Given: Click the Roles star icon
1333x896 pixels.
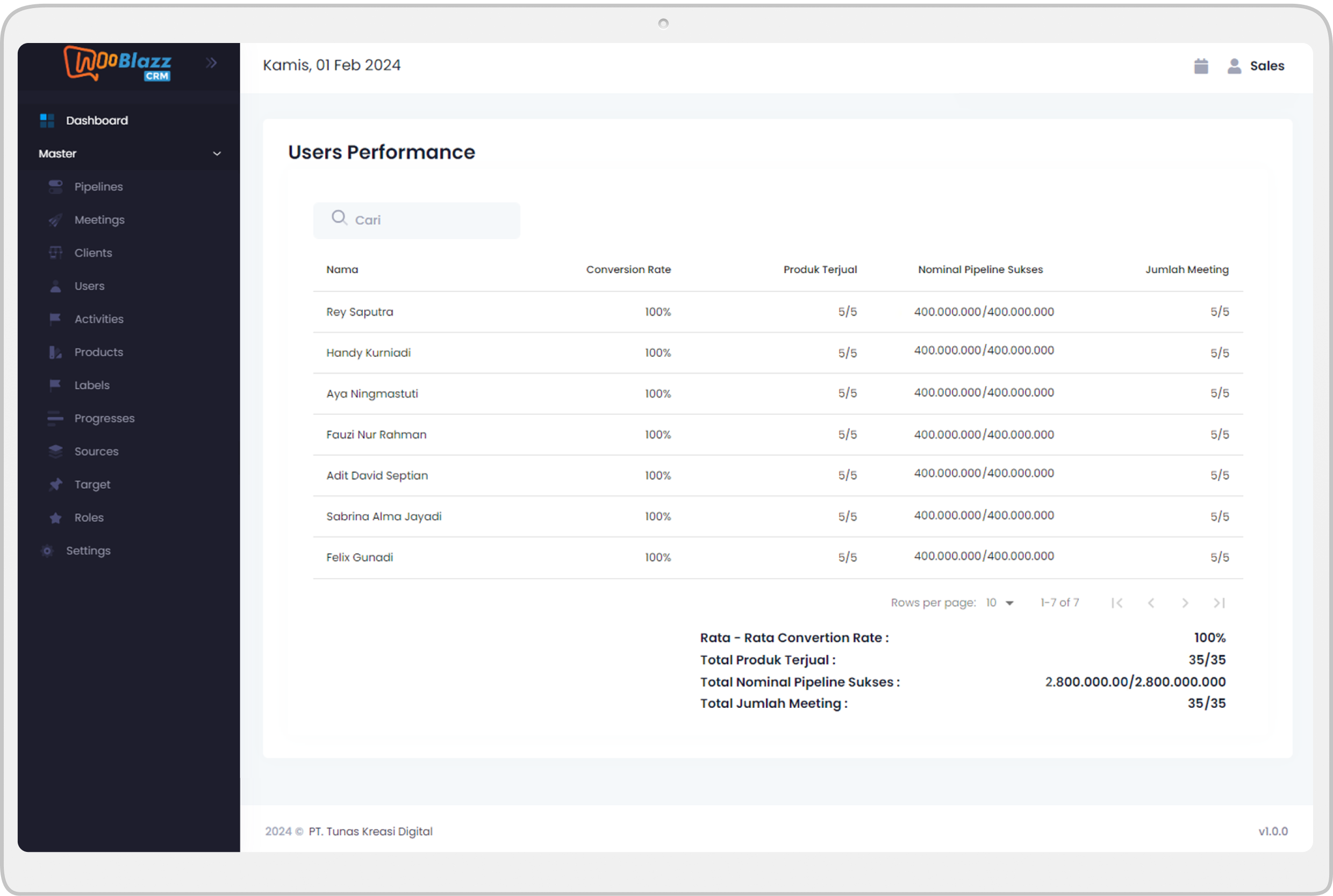Looking at the screenshot, I should point(55,518).
